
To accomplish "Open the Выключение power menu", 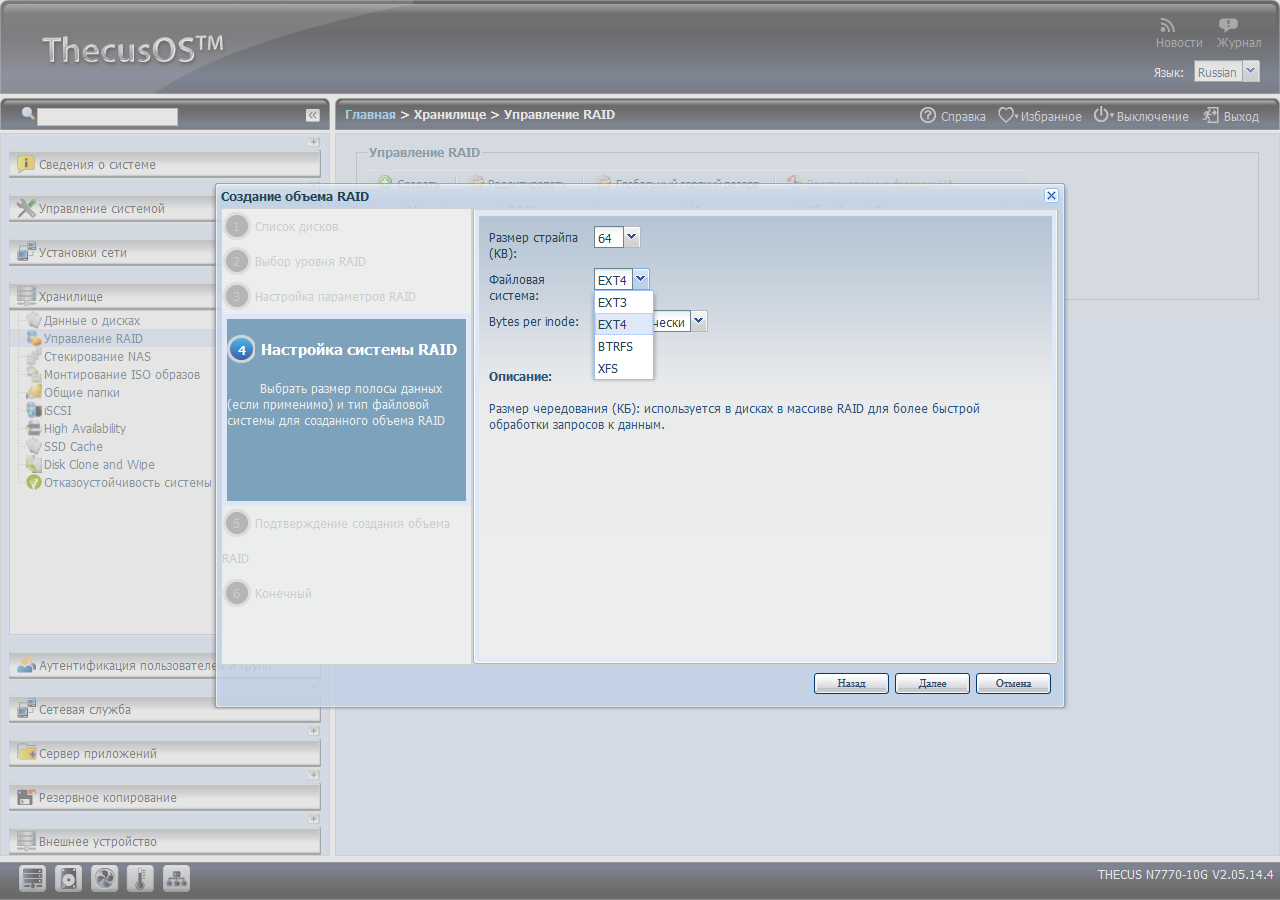I will coord(1140,116).
